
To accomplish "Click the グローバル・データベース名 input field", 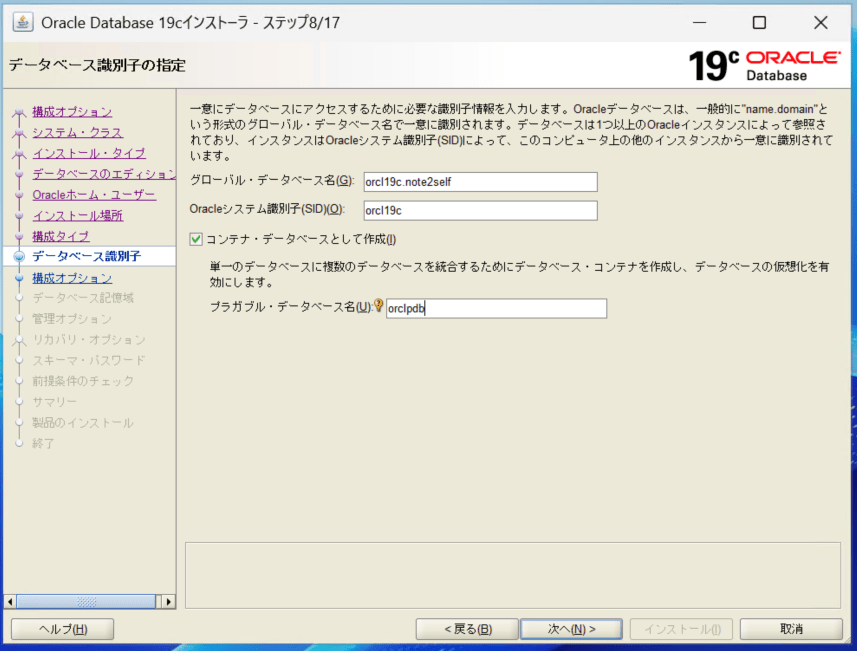I will click(479, 181).
